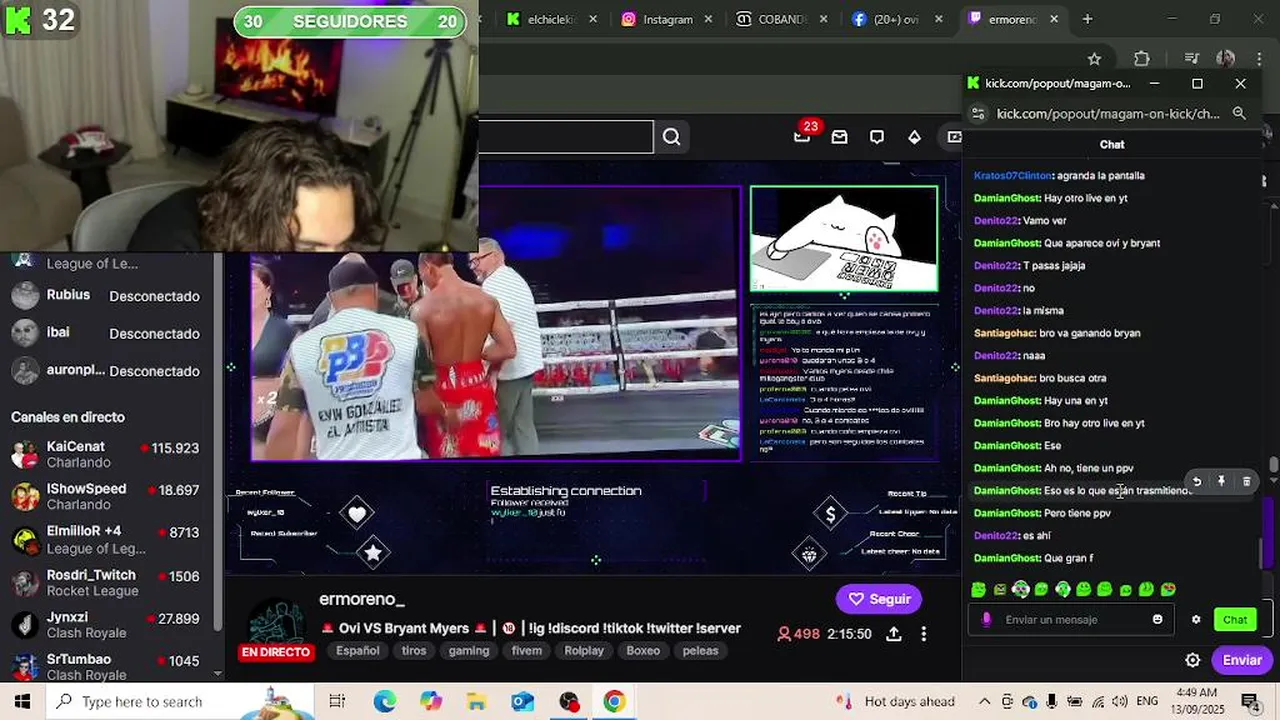
Task: Select the fivem tag
Action: point(527,650)
